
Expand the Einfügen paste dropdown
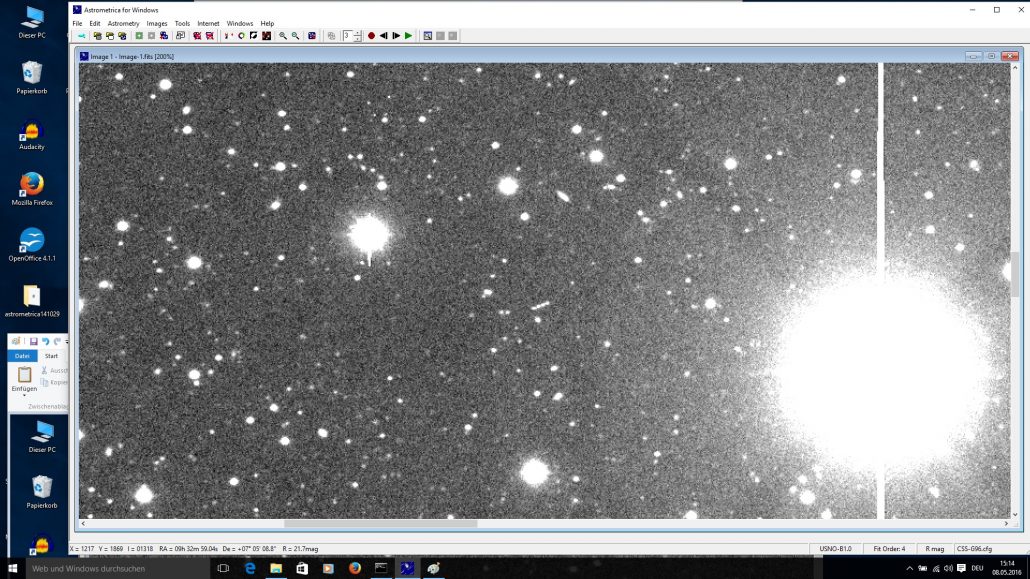coord(24,396)
